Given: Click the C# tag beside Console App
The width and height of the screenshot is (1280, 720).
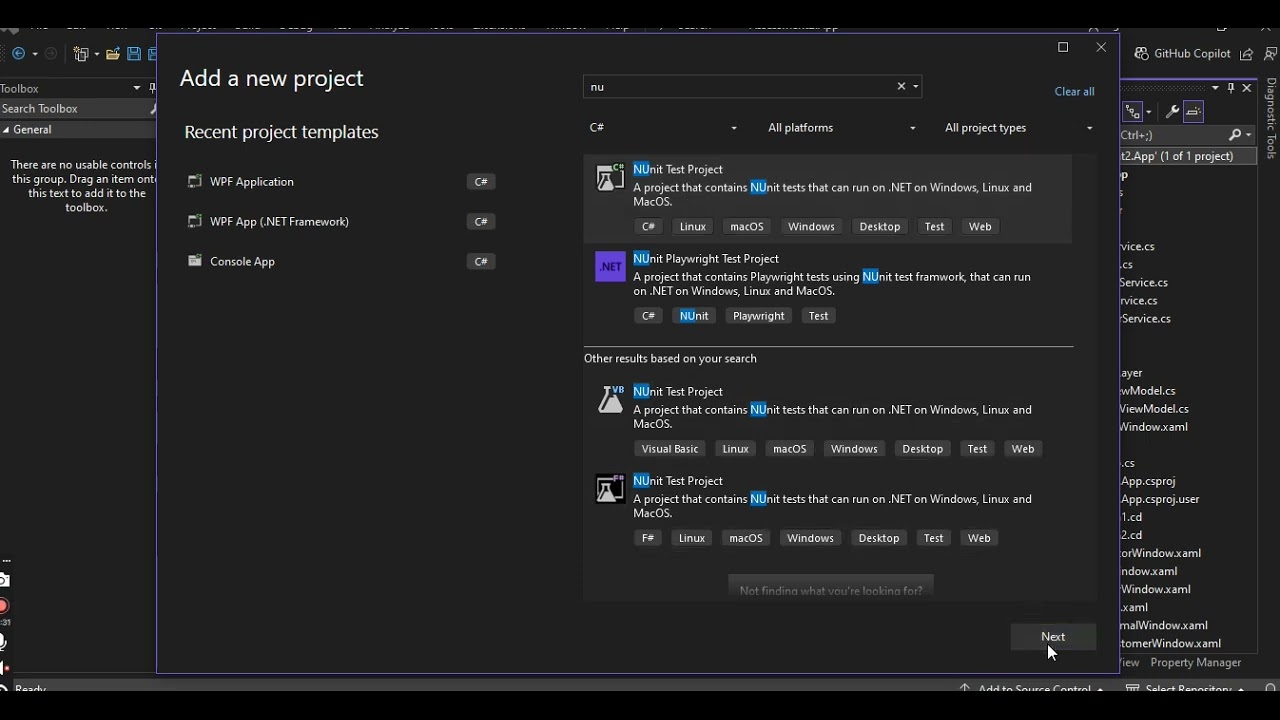Looking at the screenshot, I should (x=481, y=261).
